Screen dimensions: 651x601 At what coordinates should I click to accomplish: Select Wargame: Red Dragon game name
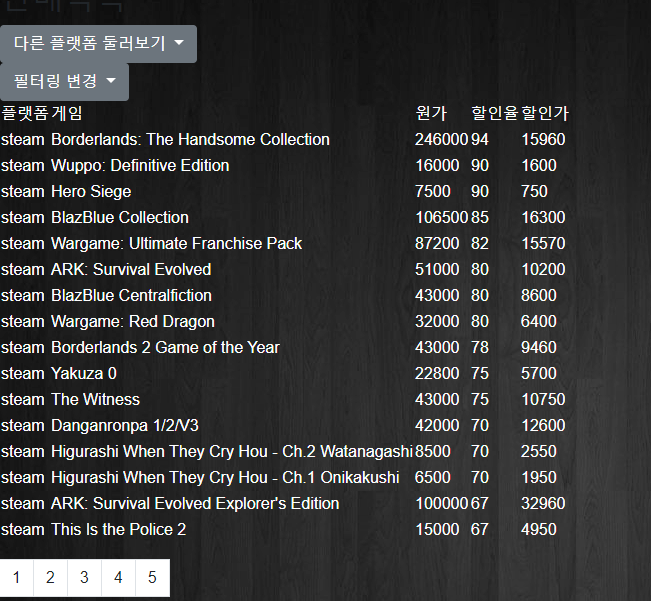click(132, 322)
